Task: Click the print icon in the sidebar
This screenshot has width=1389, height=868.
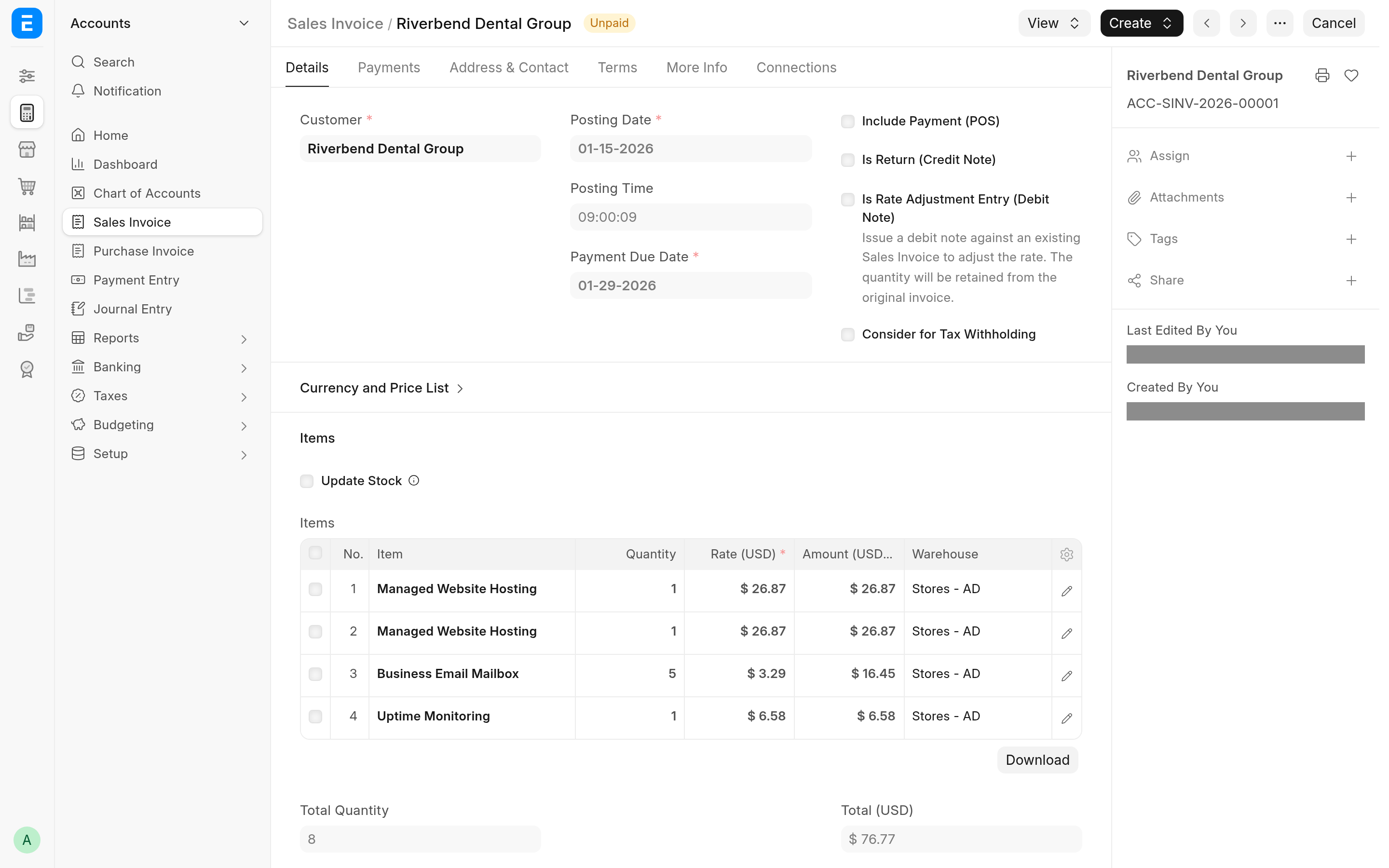Action: tap(1322, 75)
